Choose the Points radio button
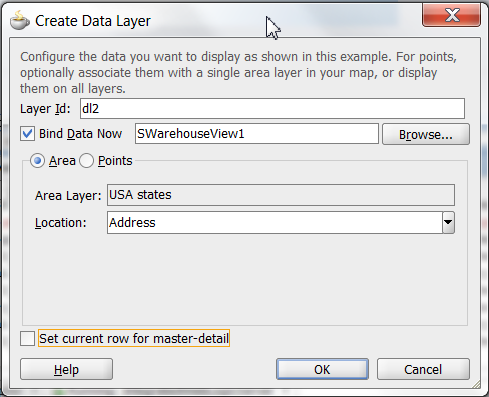The height and width of the screenshot is (397, 489). click(x=86, y=161)
